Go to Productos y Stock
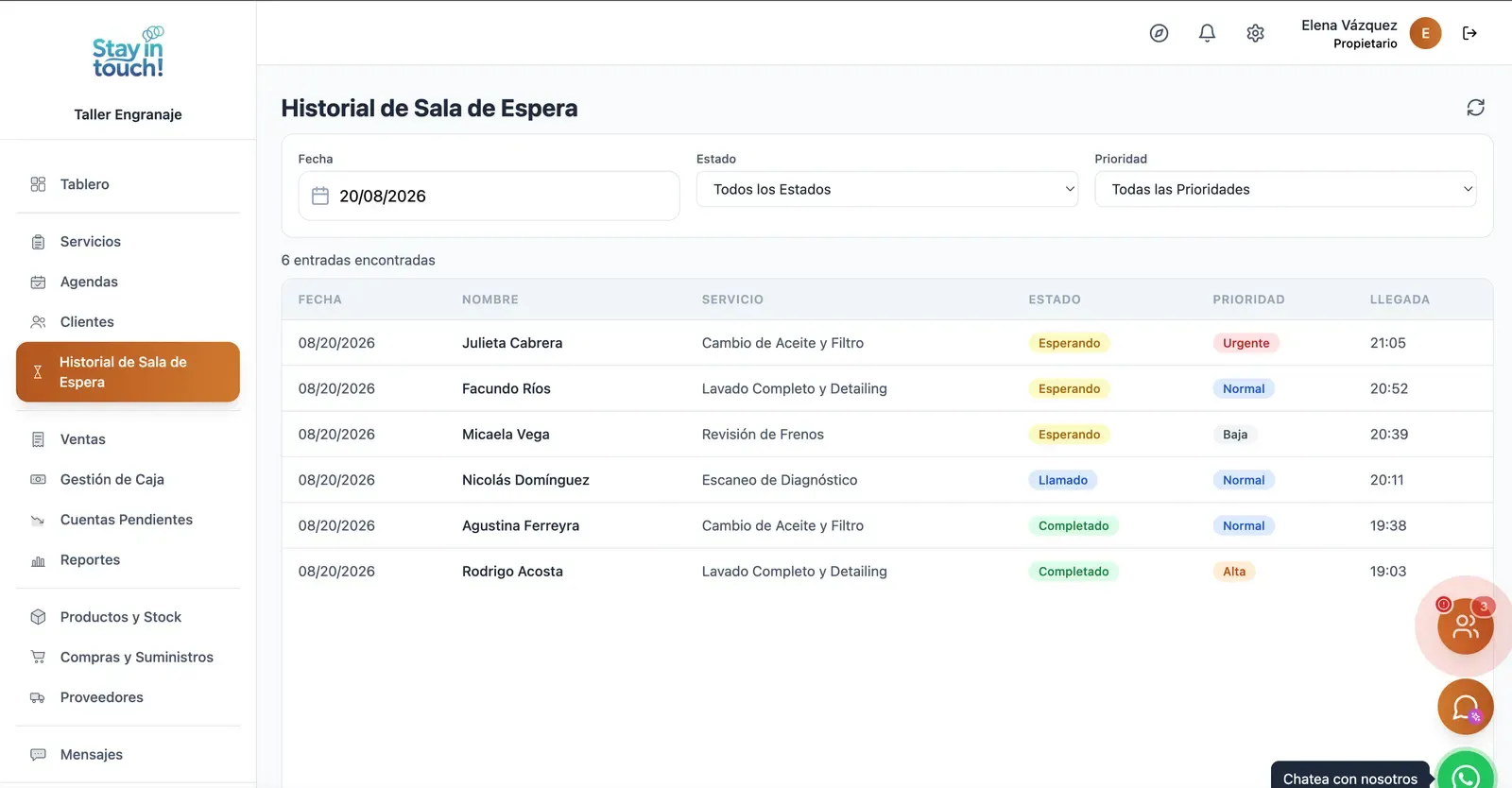This screenshot has width=1512, height=788. tap(128, 617)
